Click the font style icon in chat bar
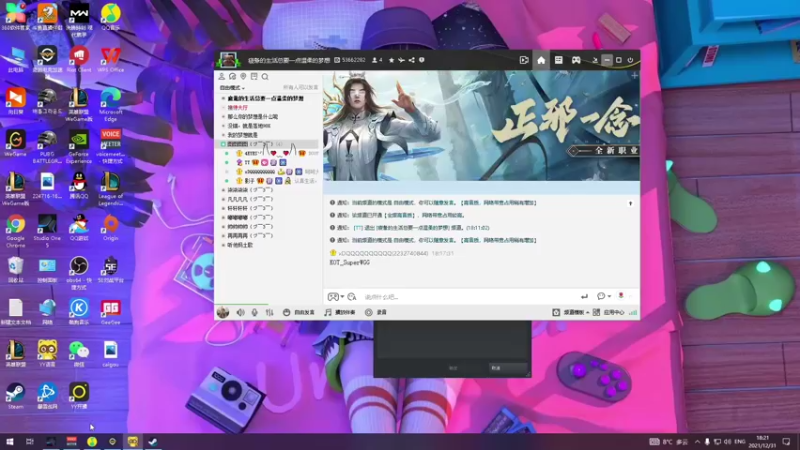 click(x=352, y=296)
